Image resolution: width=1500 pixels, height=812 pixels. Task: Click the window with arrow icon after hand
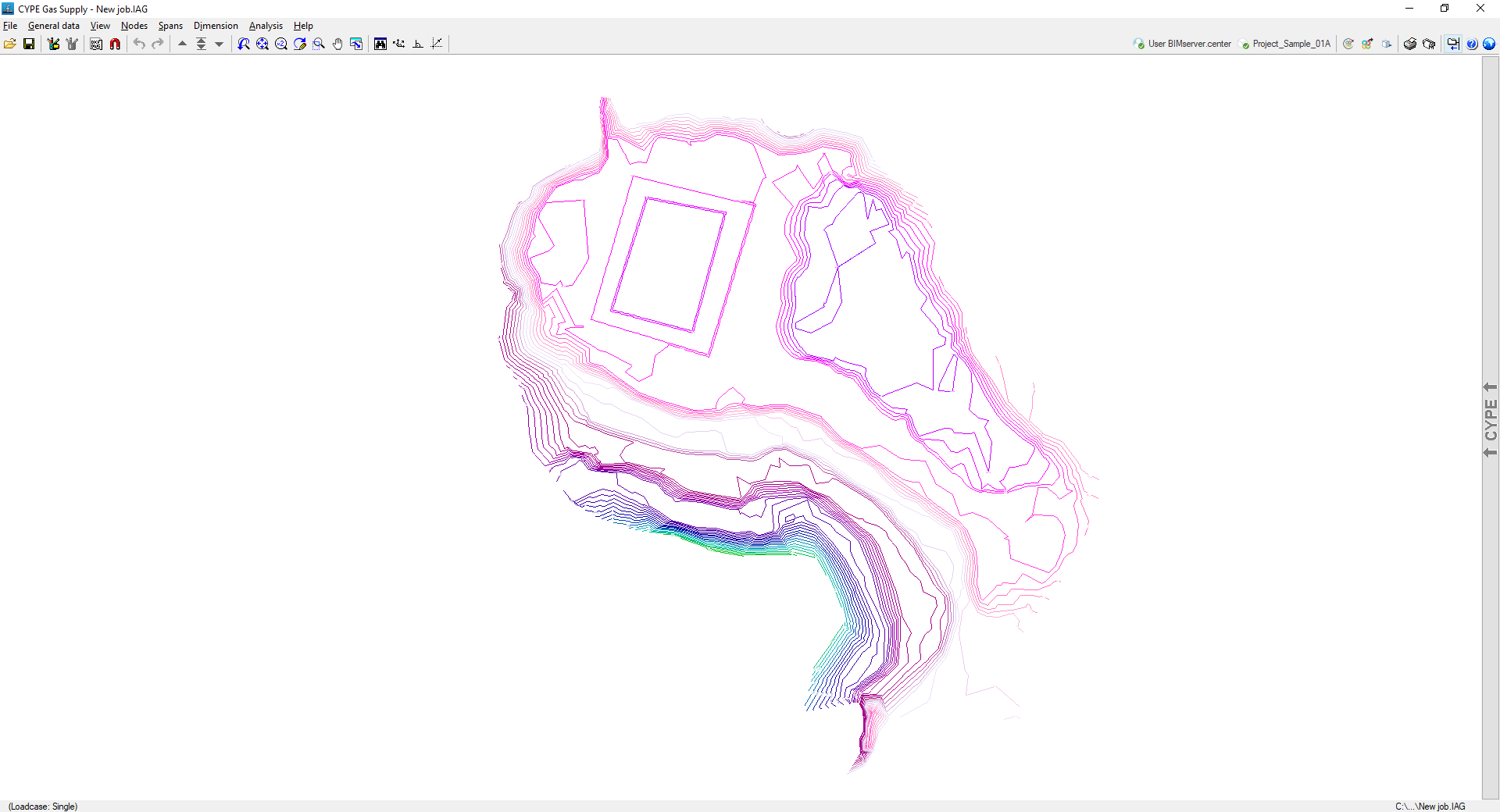coord(356,44)
